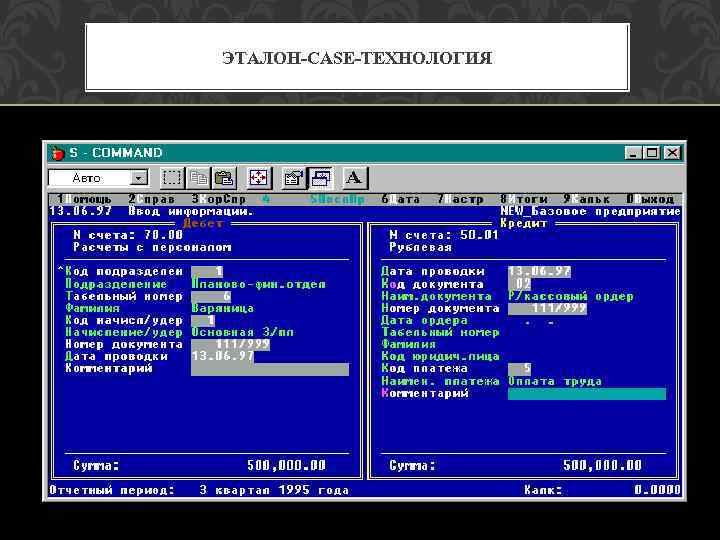Open the Properties toolbar icon
The height and width of the screenshot is (540, 720).
pos(293,178)
